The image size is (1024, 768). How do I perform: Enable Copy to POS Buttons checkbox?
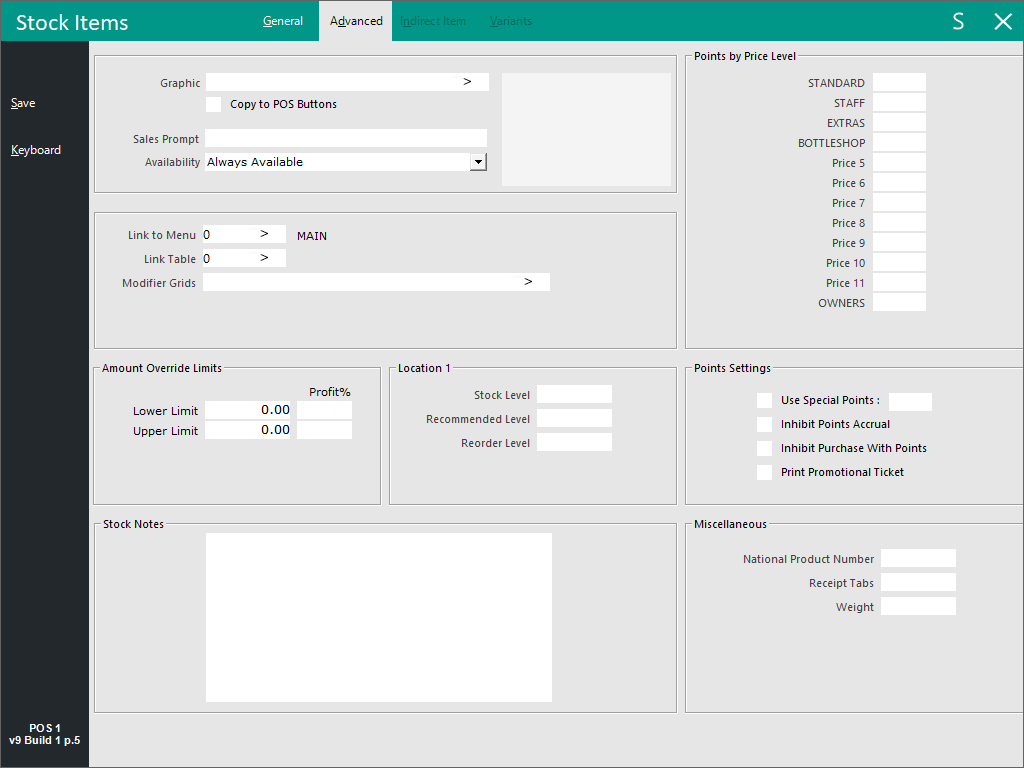coord(213,104)
